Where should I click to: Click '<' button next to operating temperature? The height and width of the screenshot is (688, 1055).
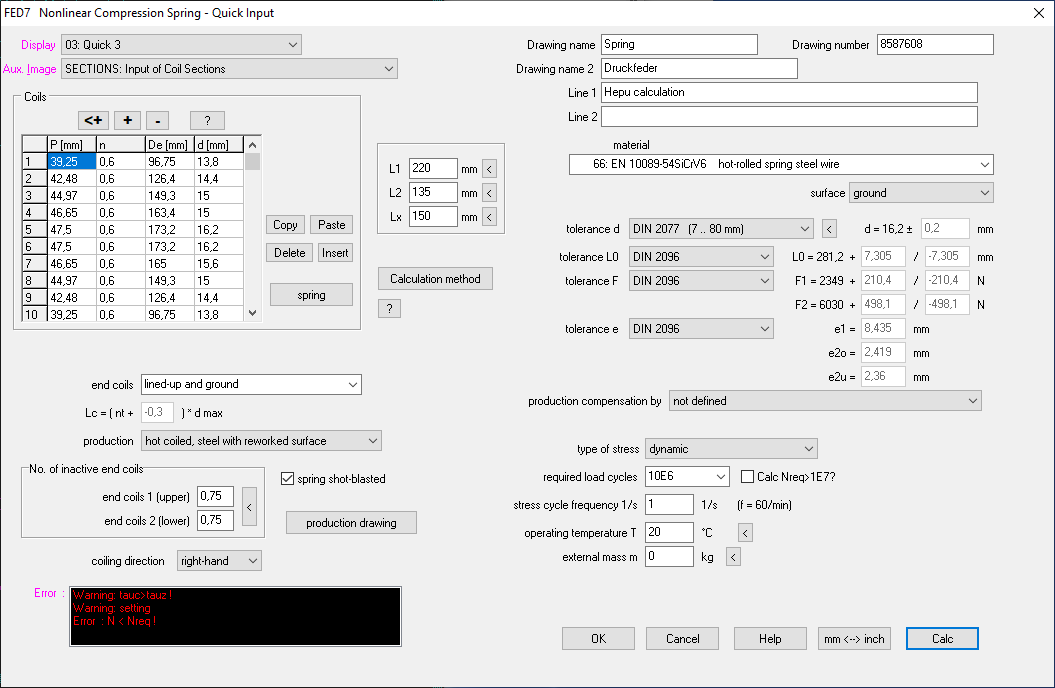745,533
